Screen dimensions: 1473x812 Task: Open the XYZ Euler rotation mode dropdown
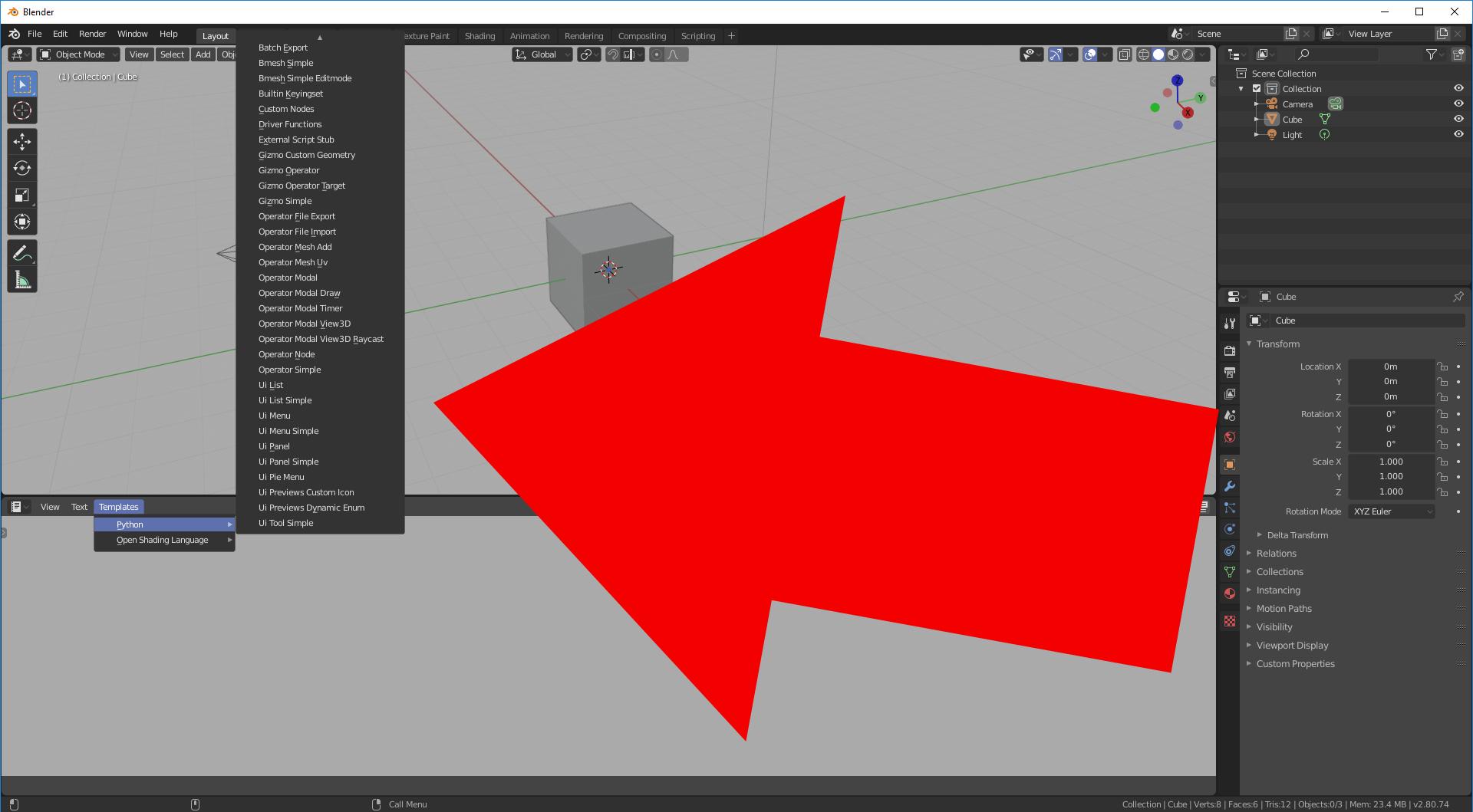point(1392,511)
